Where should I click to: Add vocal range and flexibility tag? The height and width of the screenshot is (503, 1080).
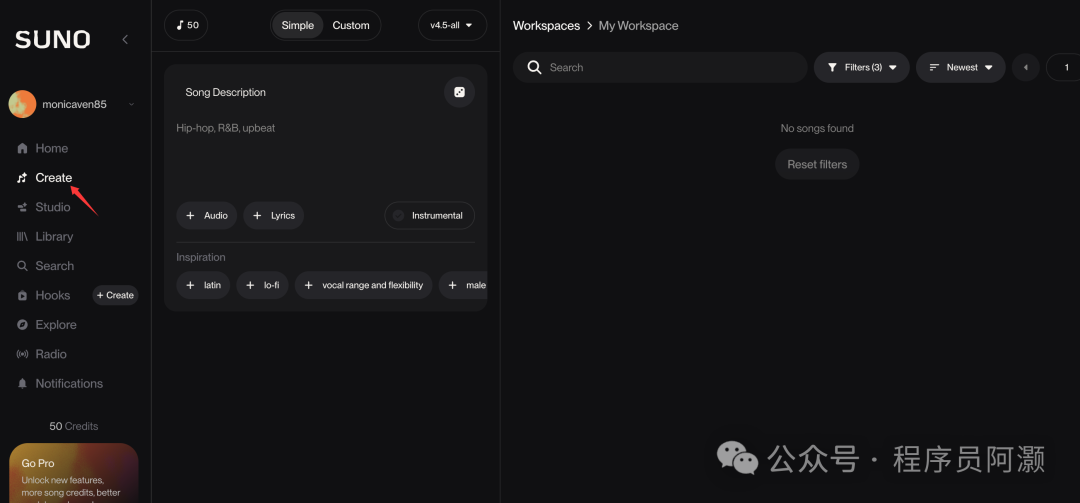[x=364, y=285]
